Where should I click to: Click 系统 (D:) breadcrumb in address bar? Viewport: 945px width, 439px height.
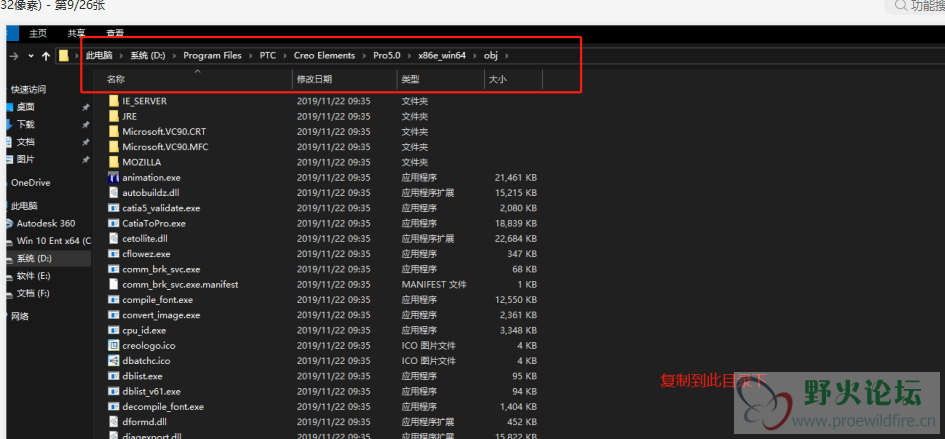[x=148, y=55]
